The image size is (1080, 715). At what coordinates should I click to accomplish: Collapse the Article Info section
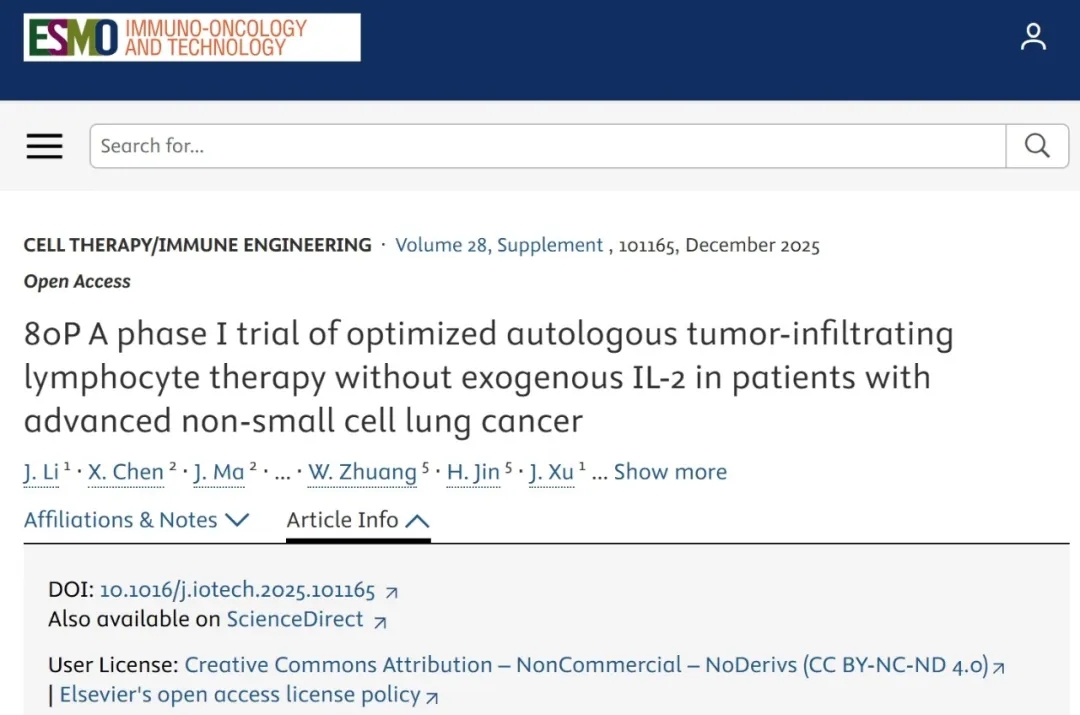coord(358,520)
